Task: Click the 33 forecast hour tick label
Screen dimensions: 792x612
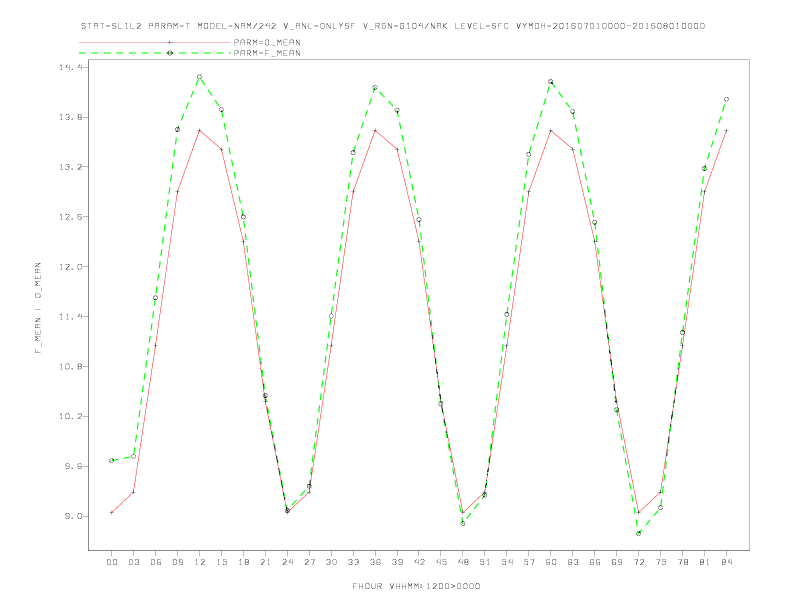Action: coord(353,562)
